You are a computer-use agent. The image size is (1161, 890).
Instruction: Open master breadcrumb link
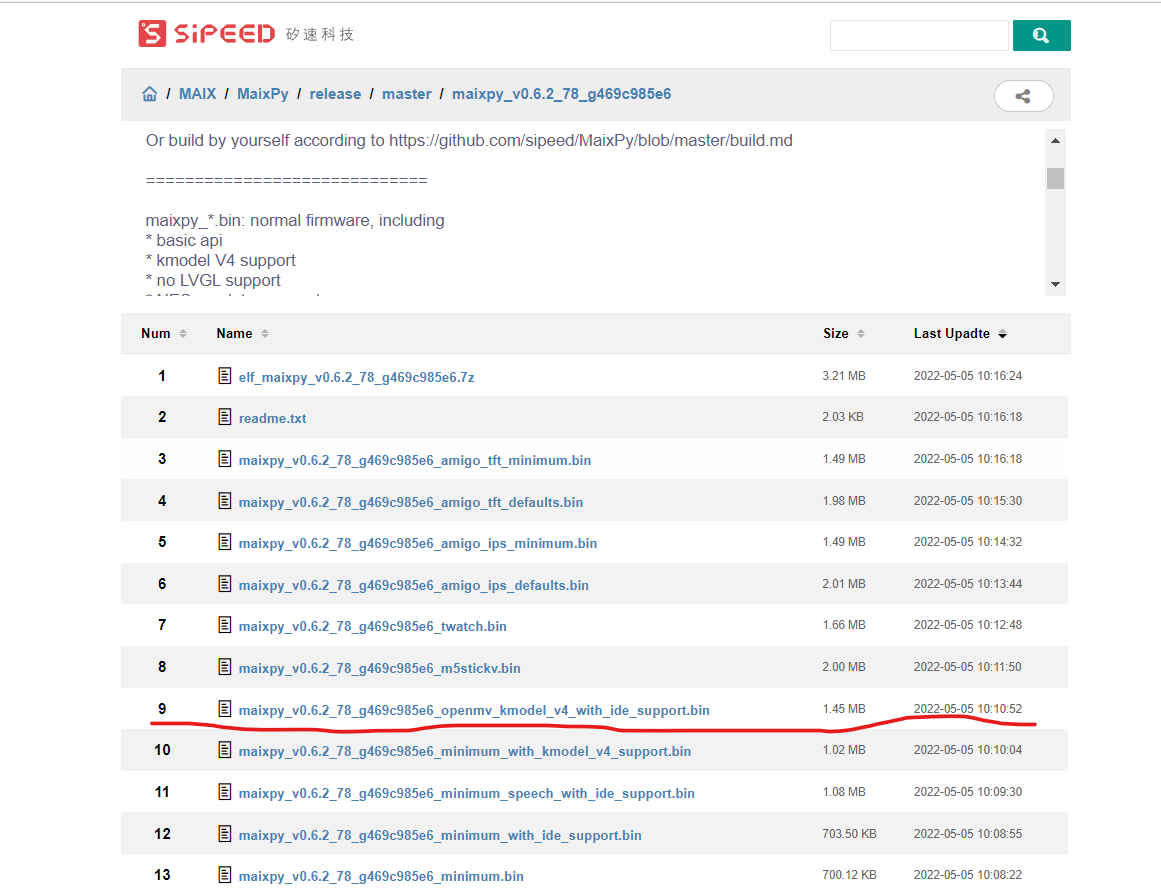coord(406,94)
